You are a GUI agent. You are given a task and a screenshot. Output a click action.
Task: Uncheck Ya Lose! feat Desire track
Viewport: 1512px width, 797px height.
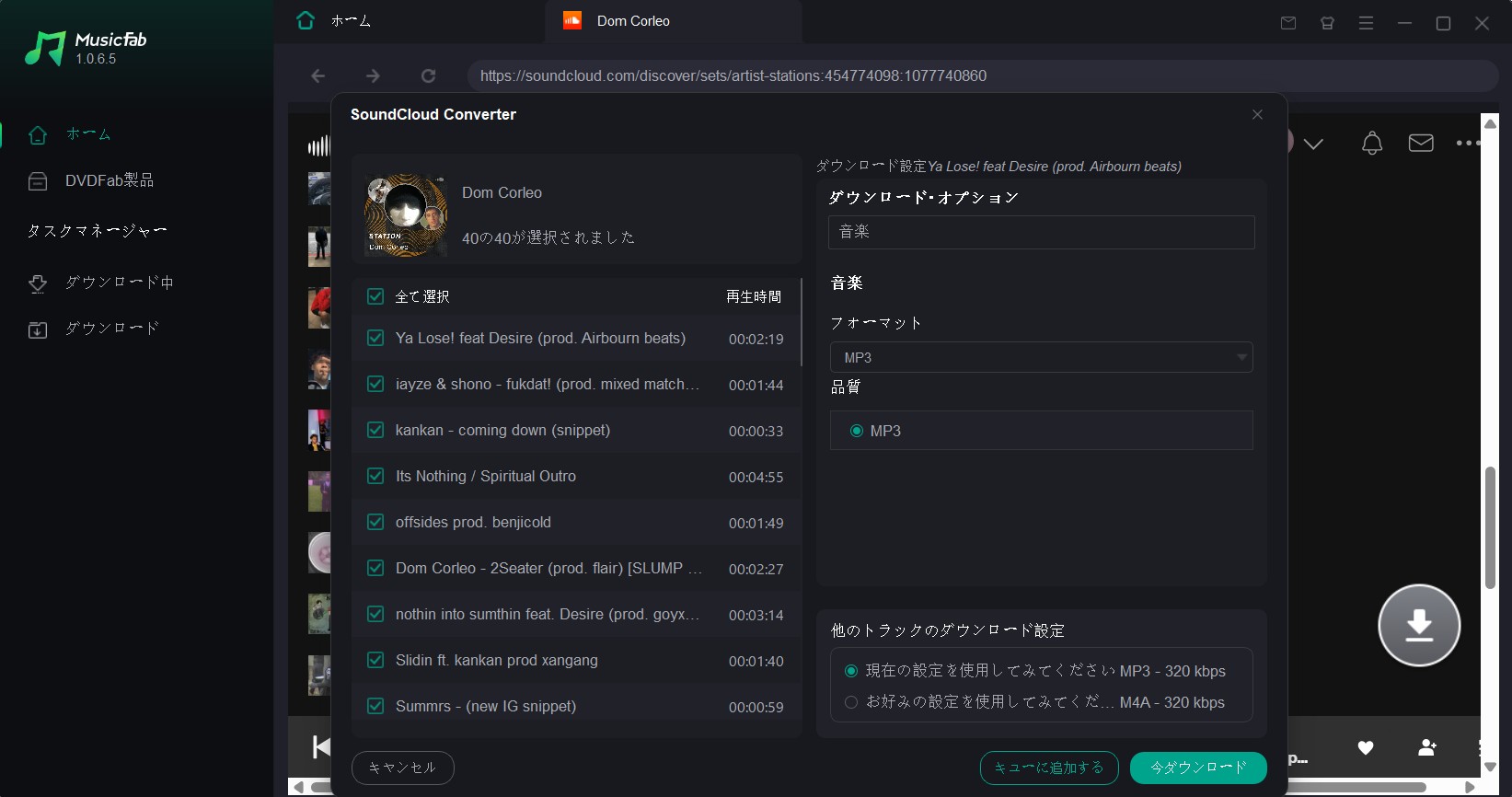pyautogui.click(x=375, y=338)
